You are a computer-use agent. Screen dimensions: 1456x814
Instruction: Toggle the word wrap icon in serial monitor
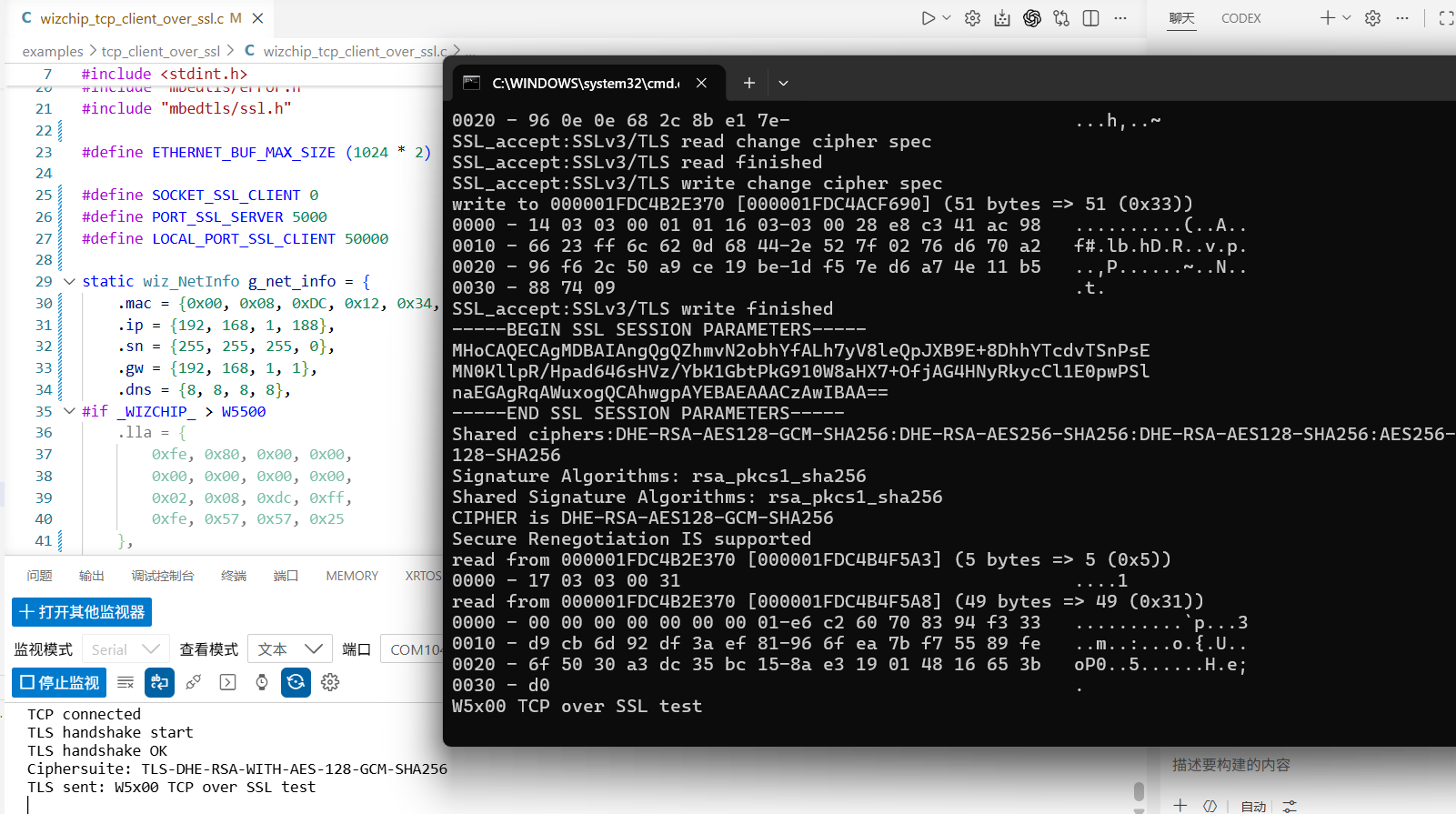(160, 682)
